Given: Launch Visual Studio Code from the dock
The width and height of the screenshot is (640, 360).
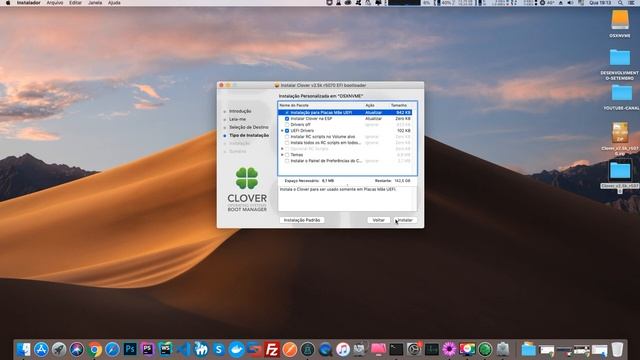Looking at the screenshot, I should (183, 349).
